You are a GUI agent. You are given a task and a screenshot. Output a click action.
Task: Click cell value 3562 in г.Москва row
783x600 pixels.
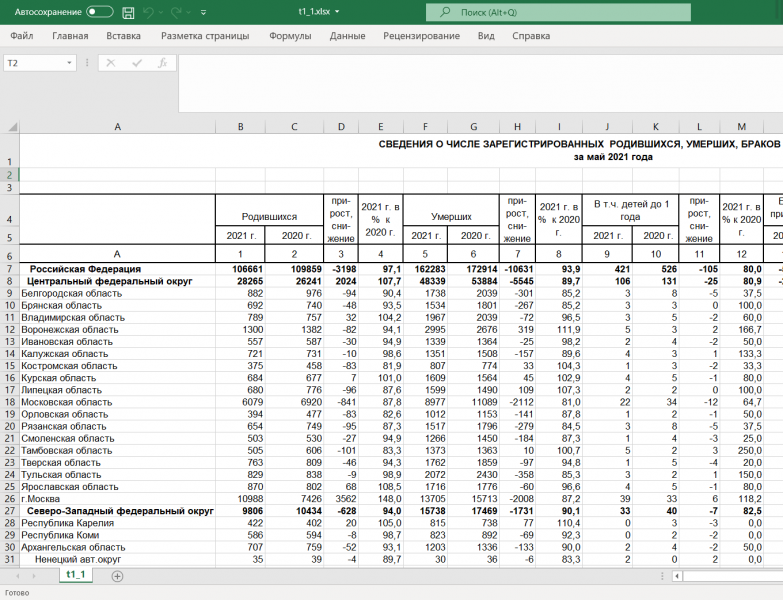coord(341,499)
